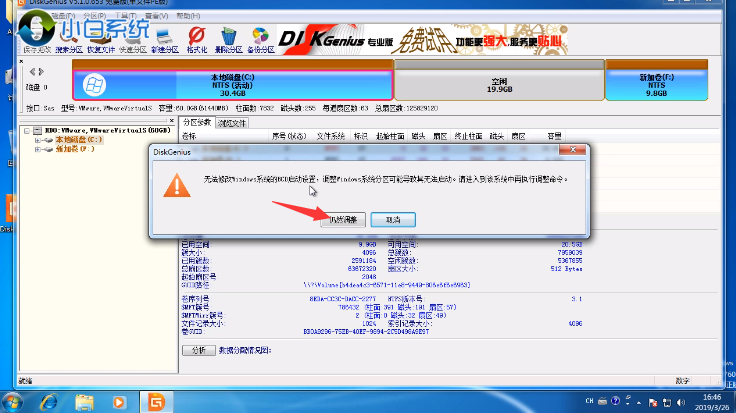Click the 新建分区 toolbar icon
Image resolution: width=736 pixels, height=413 pixels.
click(x=165, y=40)
